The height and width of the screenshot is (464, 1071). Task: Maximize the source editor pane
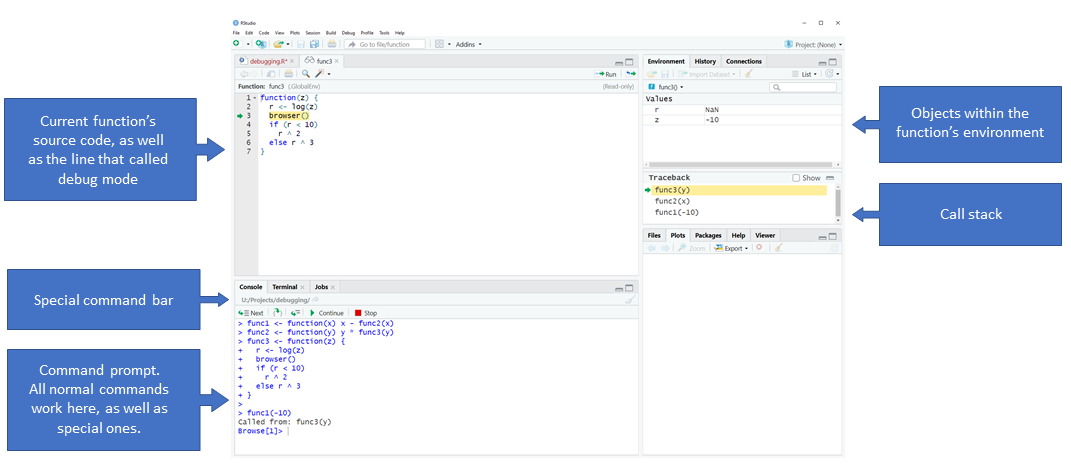[629, 62]
